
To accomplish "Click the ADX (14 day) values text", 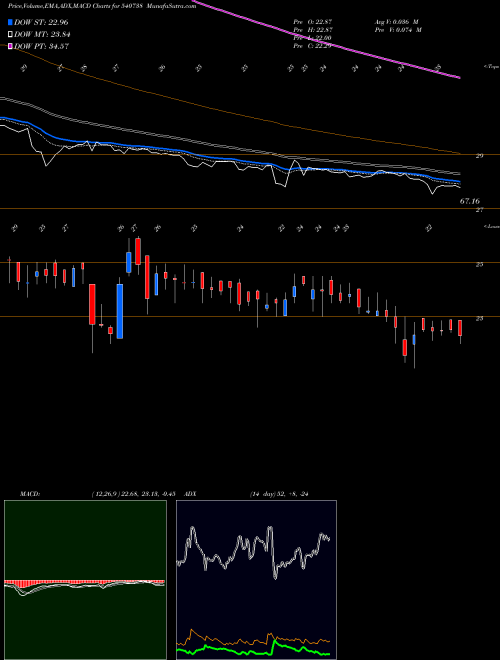I will point(280,494).
